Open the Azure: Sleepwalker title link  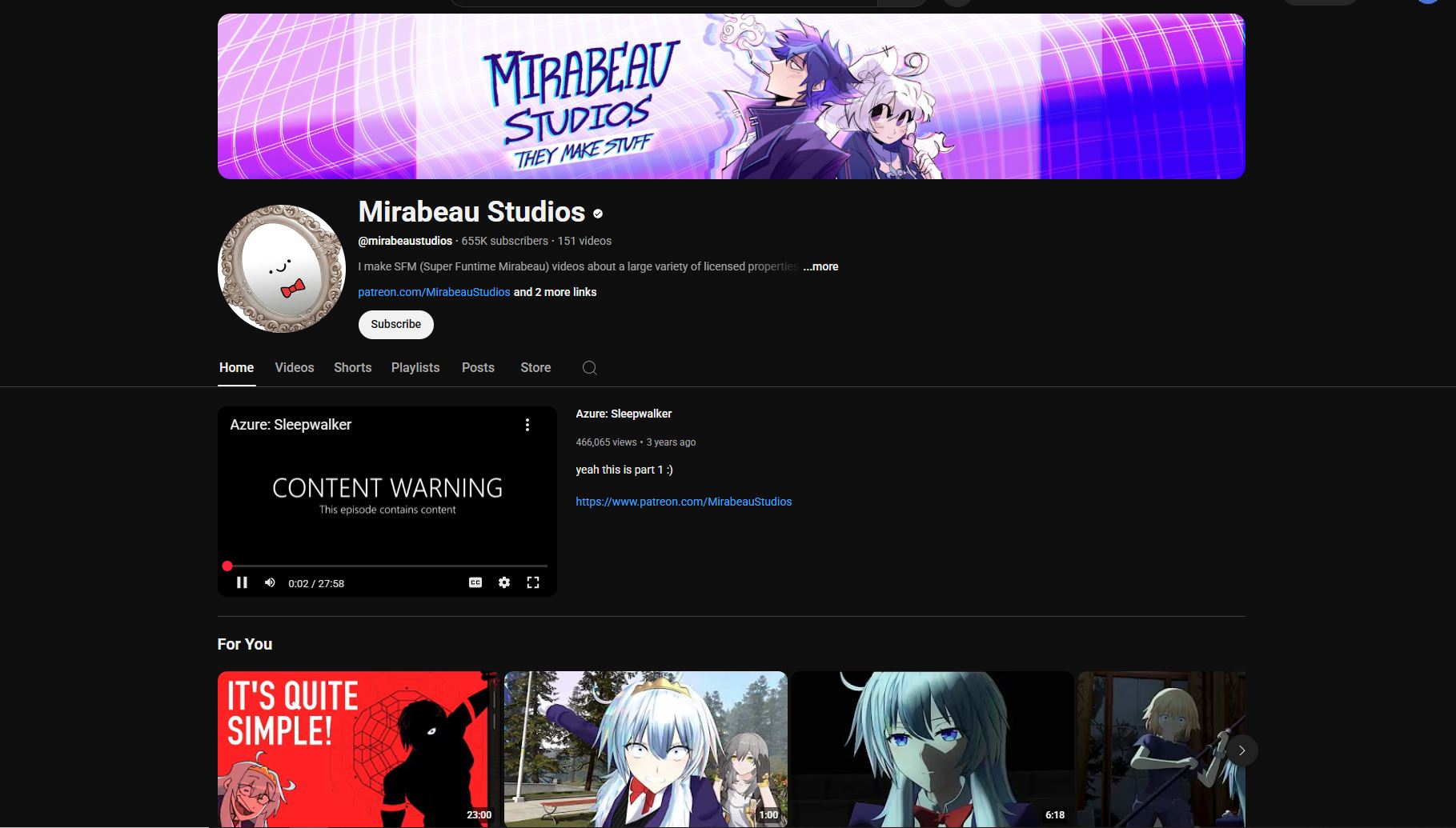[624, 414]
